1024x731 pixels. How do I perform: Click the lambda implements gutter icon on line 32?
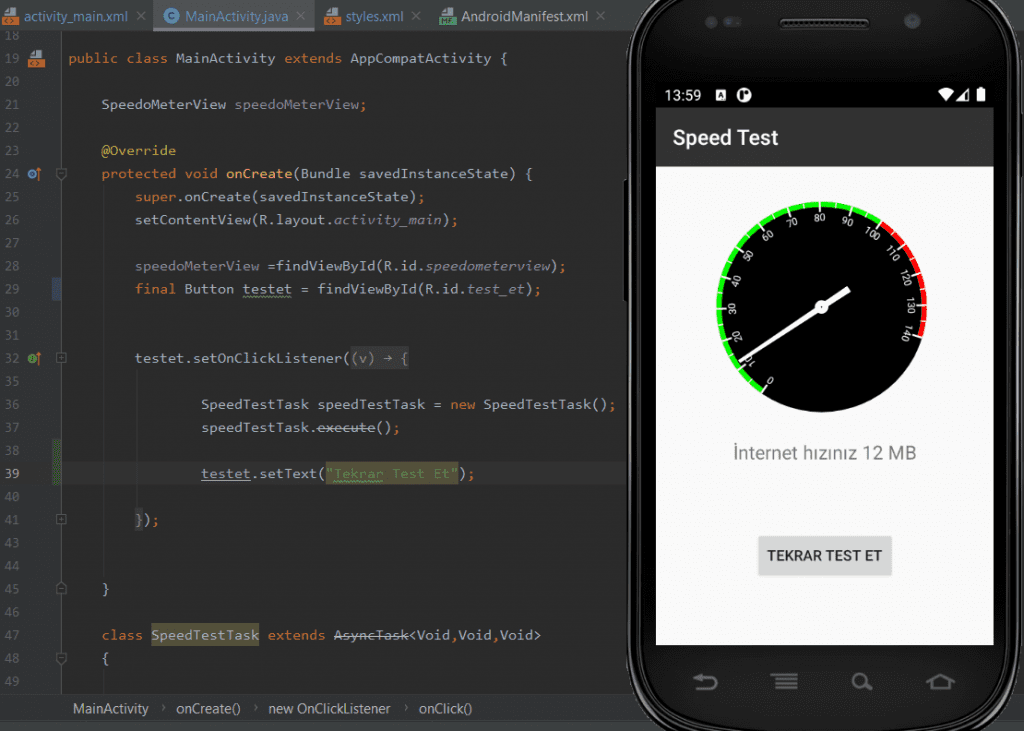coord(35,358)
